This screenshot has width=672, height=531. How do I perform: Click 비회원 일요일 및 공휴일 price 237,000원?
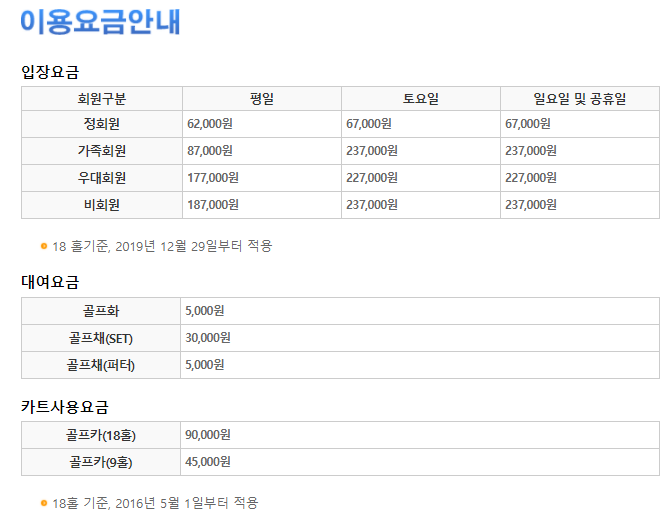[531, 205]
